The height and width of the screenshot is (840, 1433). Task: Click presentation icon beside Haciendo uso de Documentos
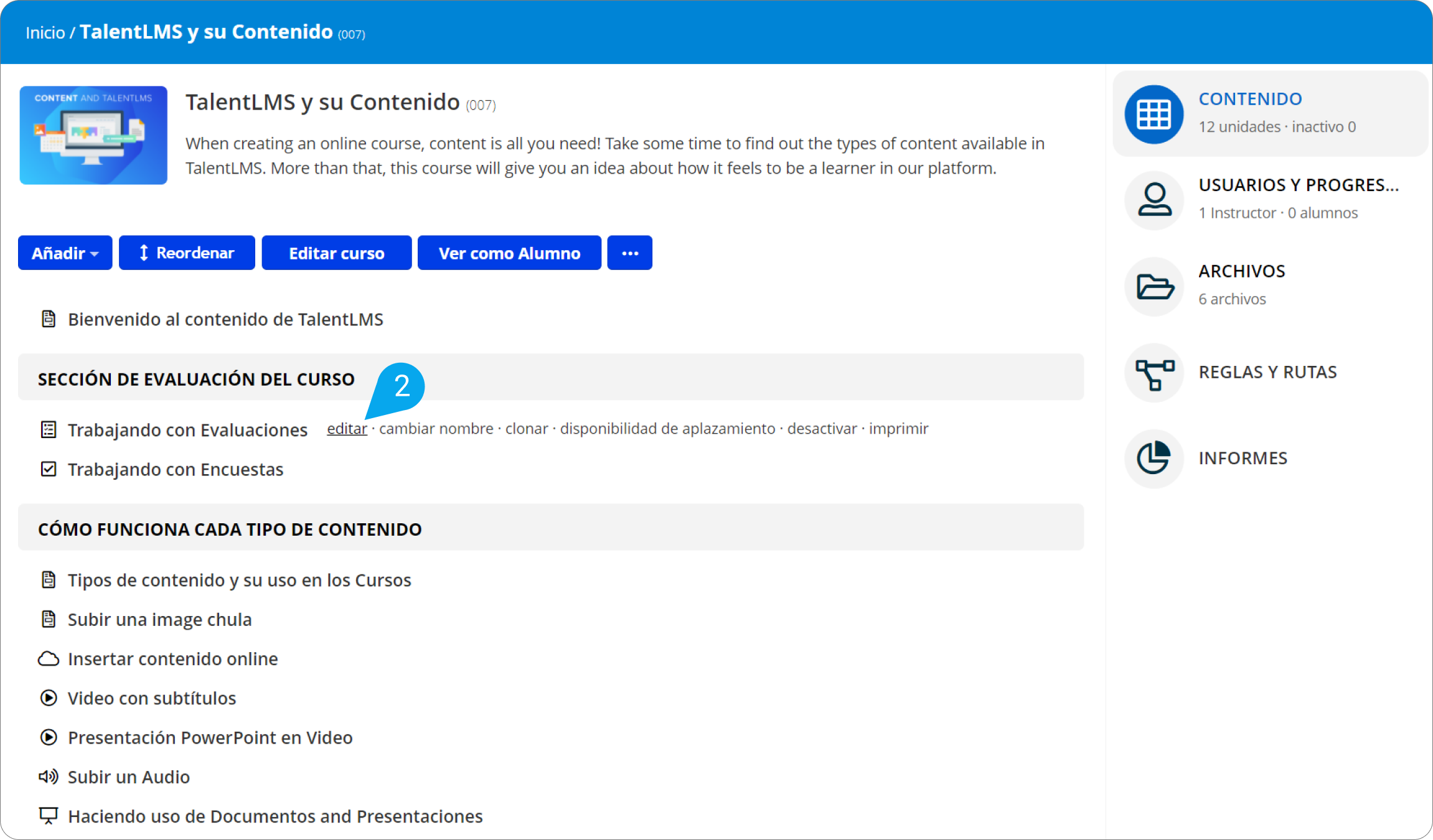[x=49, y=816]
